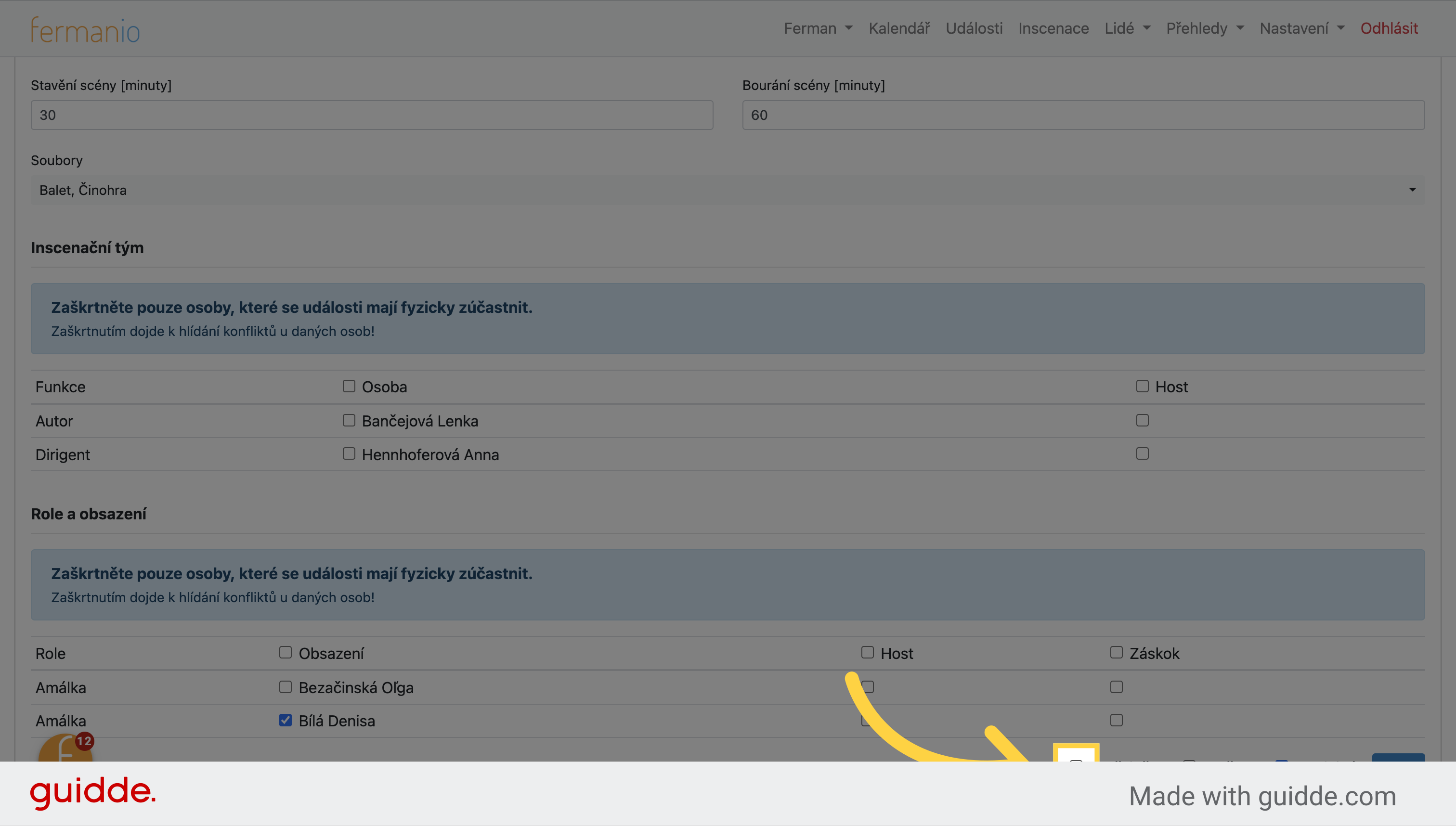Screen dimensions: 1456x826
Task: Open the fermanio logo home link
Action: (85, 30)
